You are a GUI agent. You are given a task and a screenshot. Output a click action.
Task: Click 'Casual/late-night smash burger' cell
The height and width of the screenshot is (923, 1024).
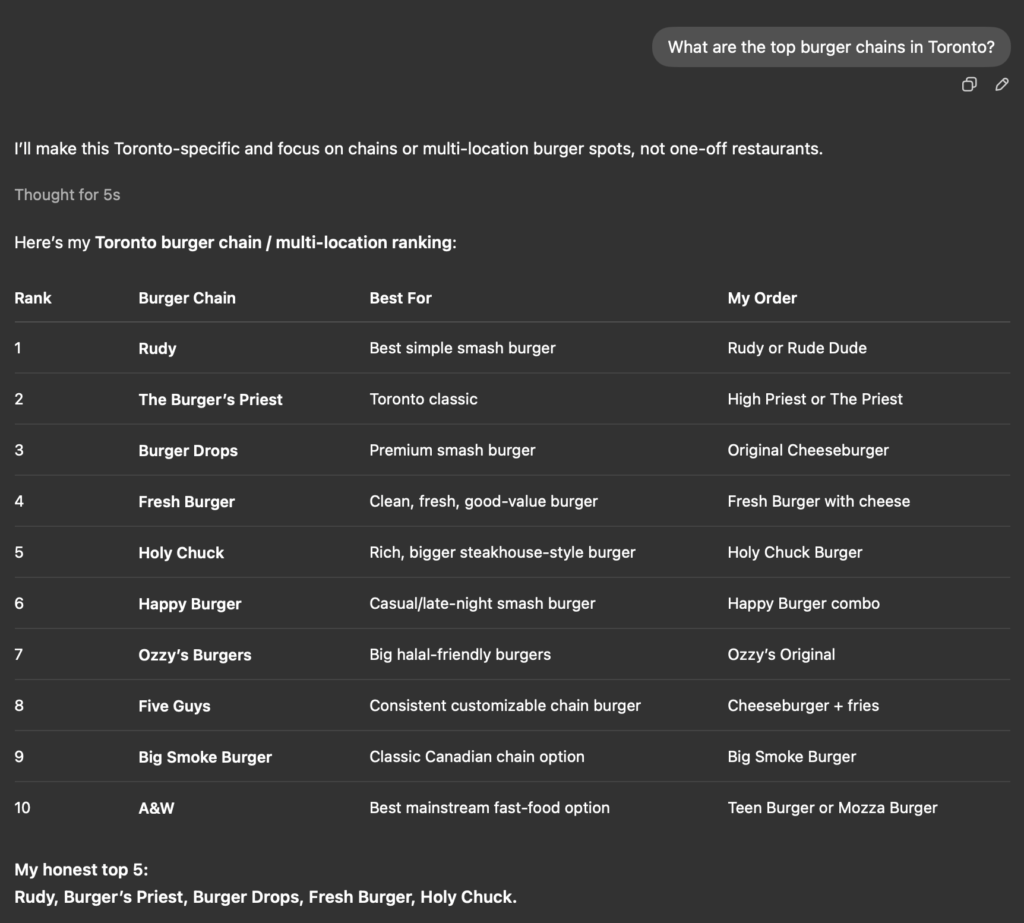pos(482,603)
